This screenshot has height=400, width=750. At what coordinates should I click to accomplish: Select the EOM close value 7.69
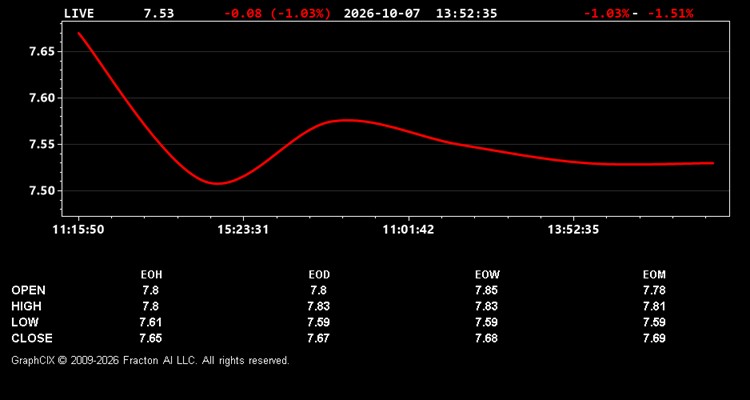pyautogui.click(x=654, y=338)
